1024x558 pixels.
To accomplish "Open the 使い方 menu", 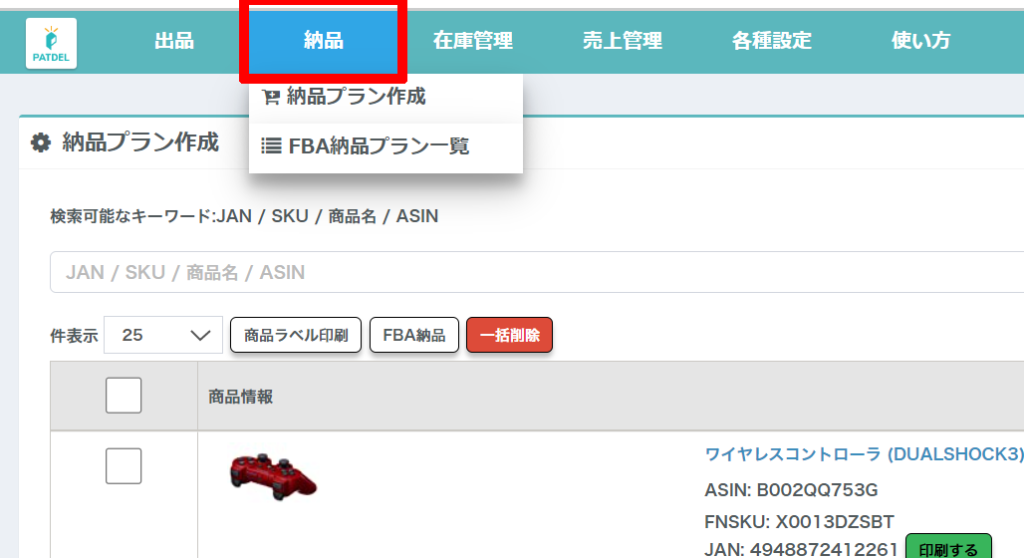I will pos(921,41).
